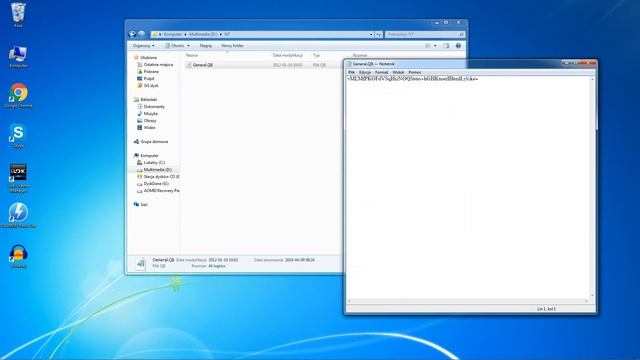Select Lokalny (C:) drive in the navigation pane
The height and width of the screenshot is (360, 640).
click(154, 162)
